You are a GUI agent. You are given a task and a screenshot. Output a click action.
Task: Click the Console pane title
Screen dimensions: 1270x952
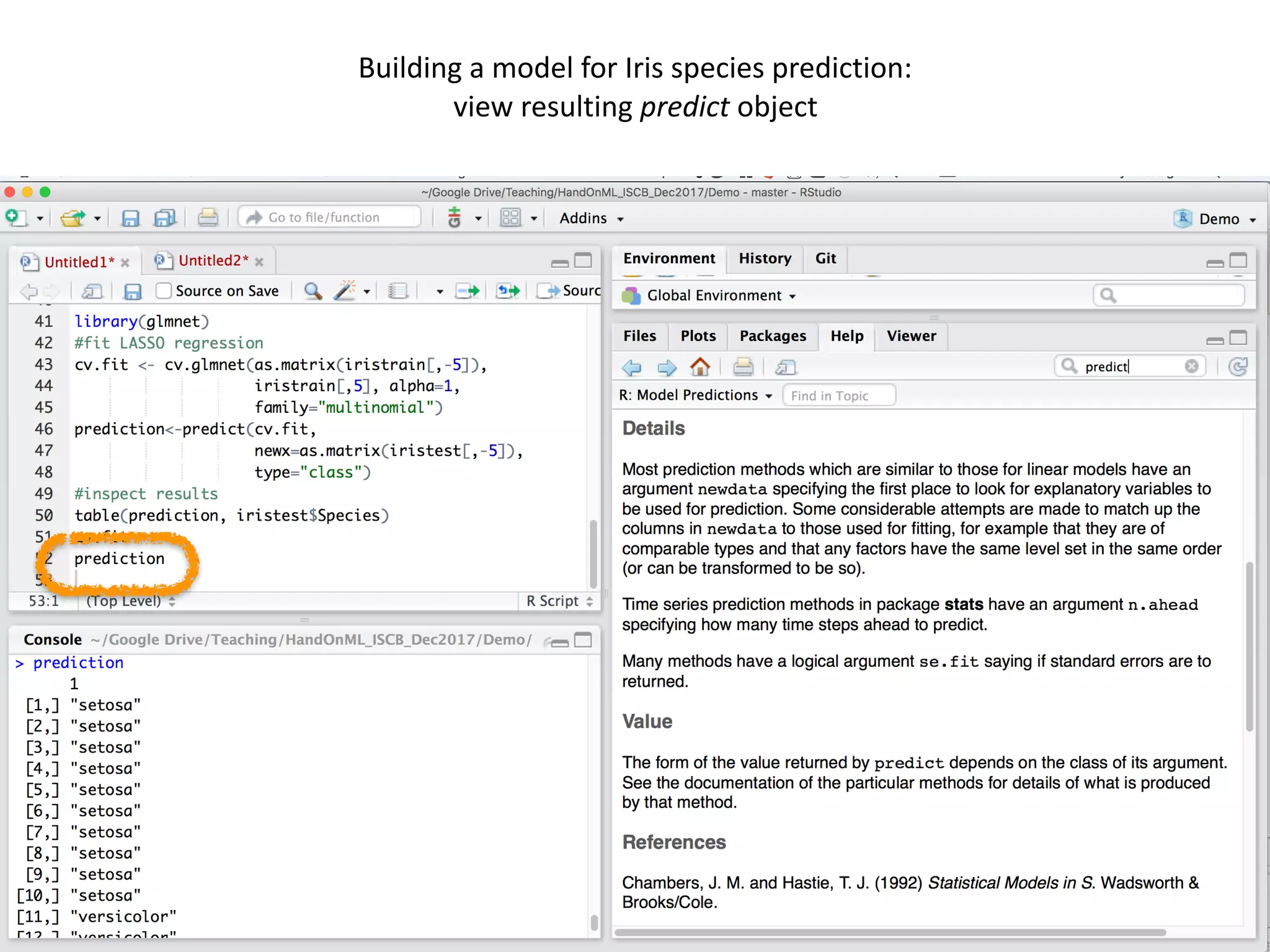pos(53,640)
